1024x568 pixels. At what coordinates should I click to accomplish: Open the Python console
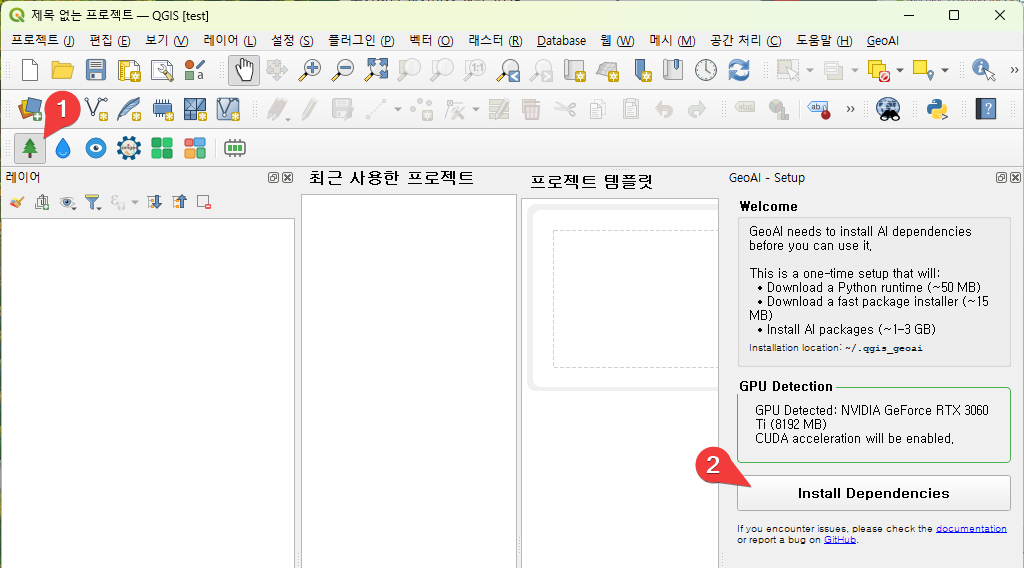pos(938,109)
